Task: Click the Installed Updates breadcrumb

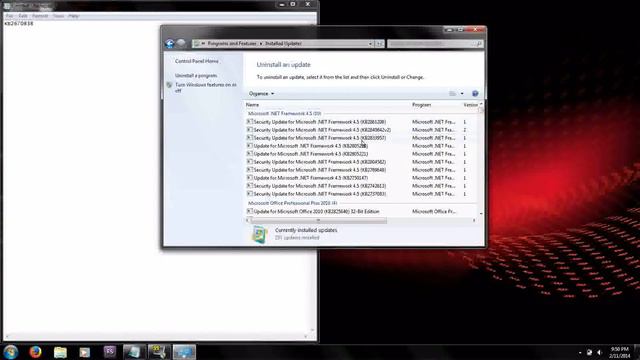Action: coord(283,44)
